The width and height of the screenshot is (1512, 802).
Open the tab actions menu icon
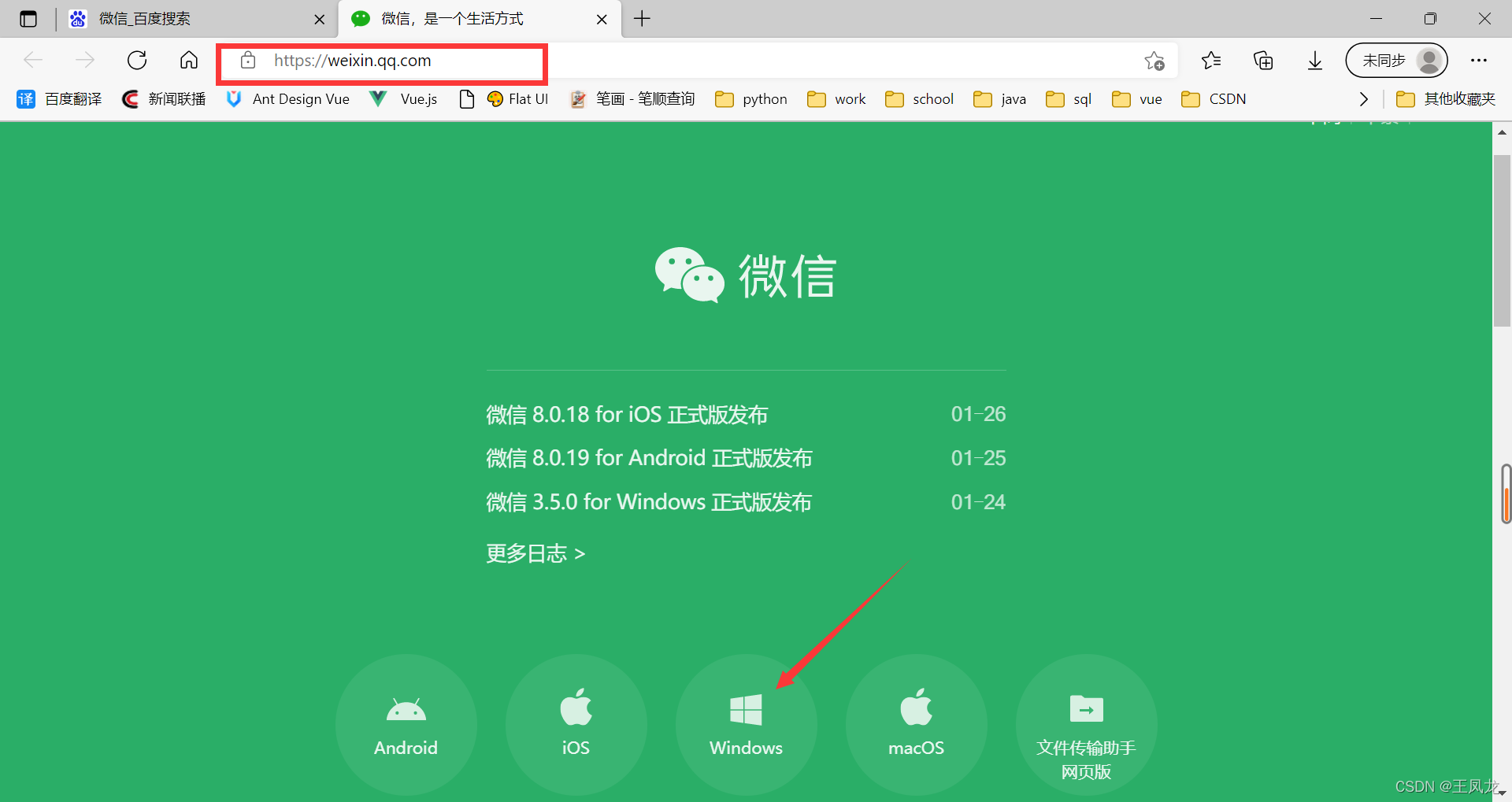point(28,19)
